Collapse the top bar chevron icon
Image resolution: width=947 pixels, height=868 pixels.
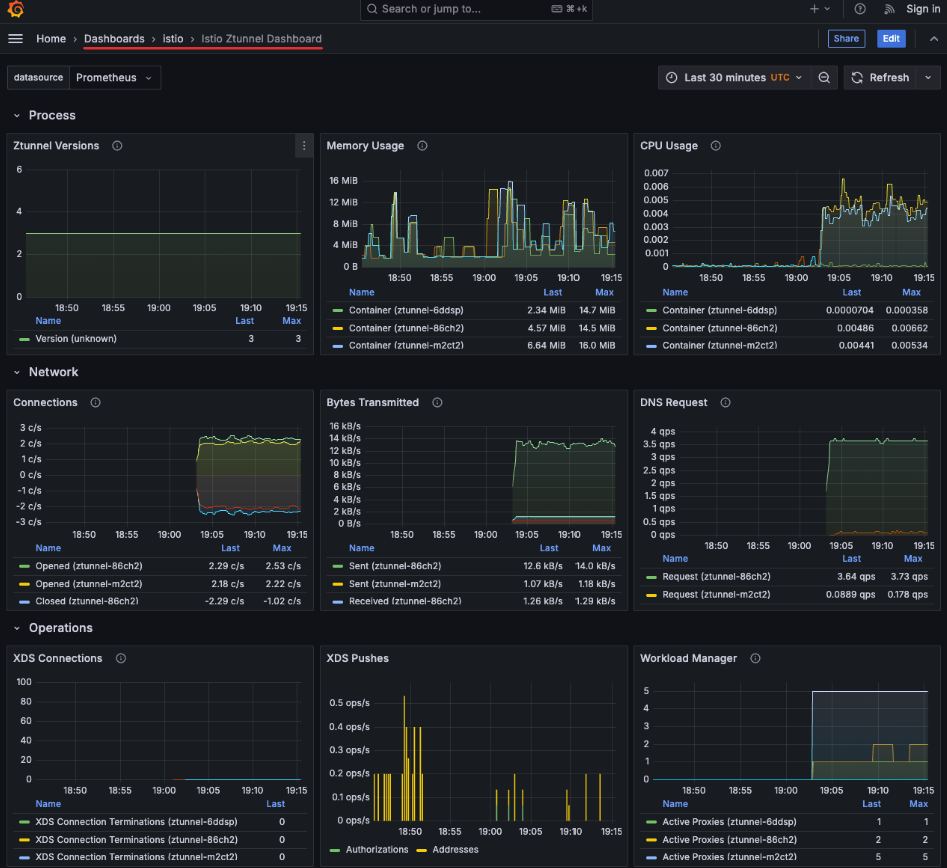pyautogui.click(x=934, y=39)
